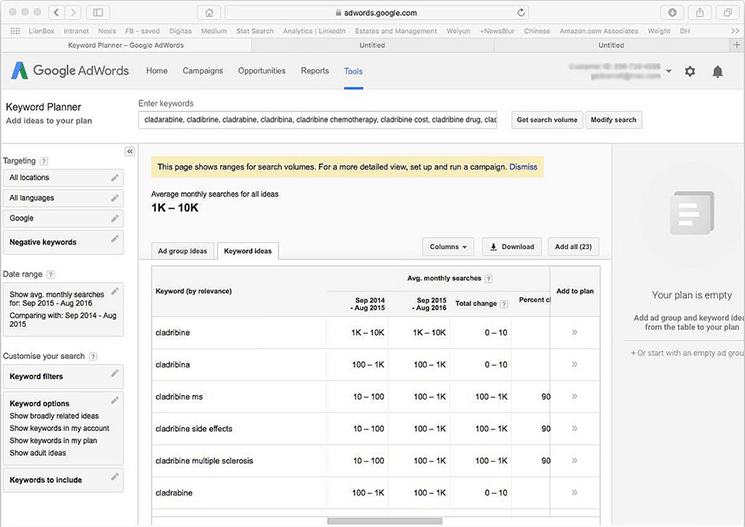Click Total change help icon
The width and height of the screenshot is (745, 527).
[x=504, y=304]
